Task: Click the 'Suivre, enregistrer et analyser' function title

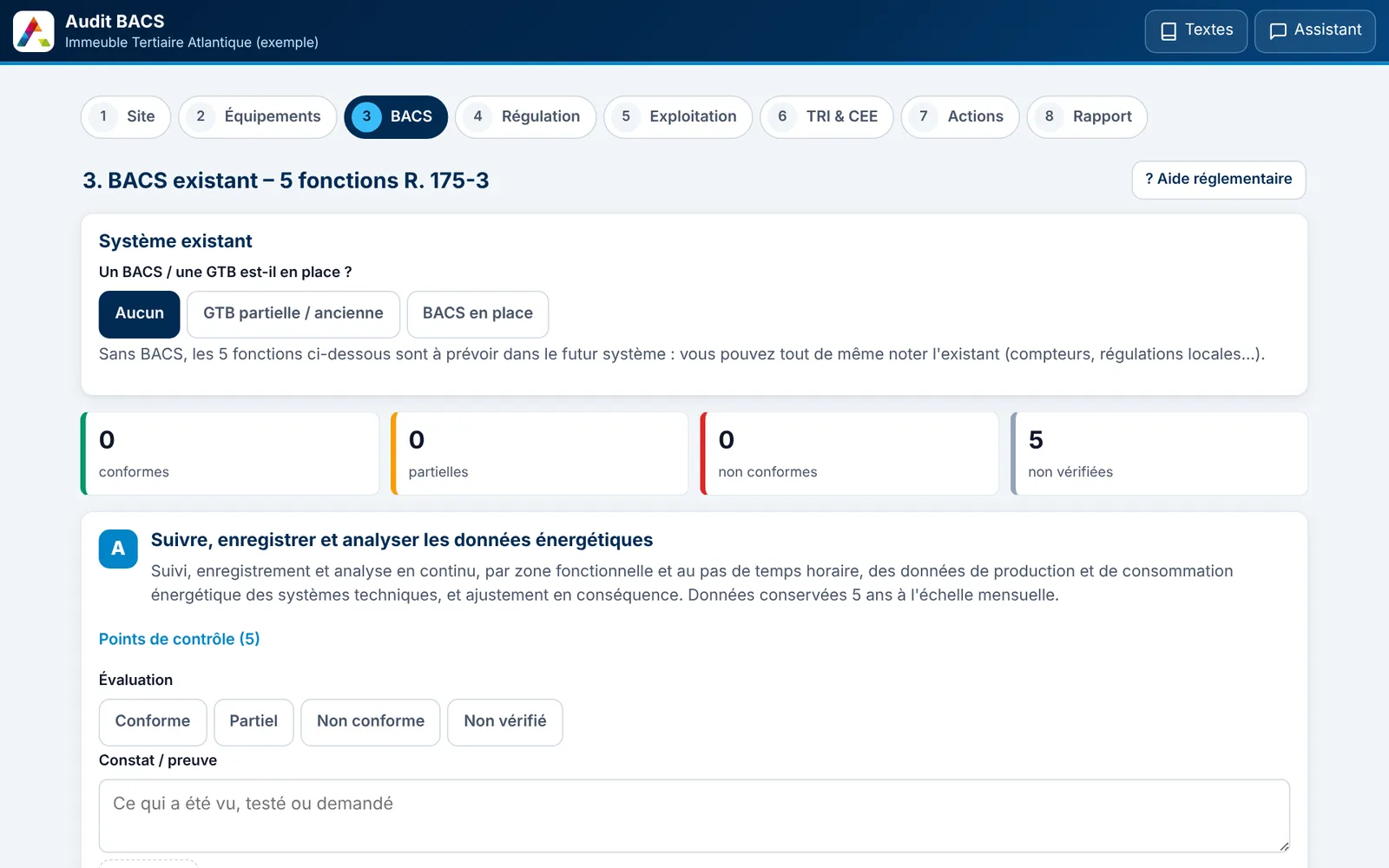Action: (402, 540)
